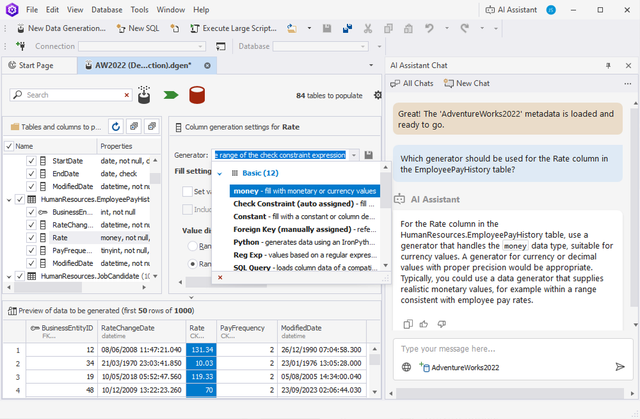Open data generation options gear
640x419 pixels.
click(378, 95)
